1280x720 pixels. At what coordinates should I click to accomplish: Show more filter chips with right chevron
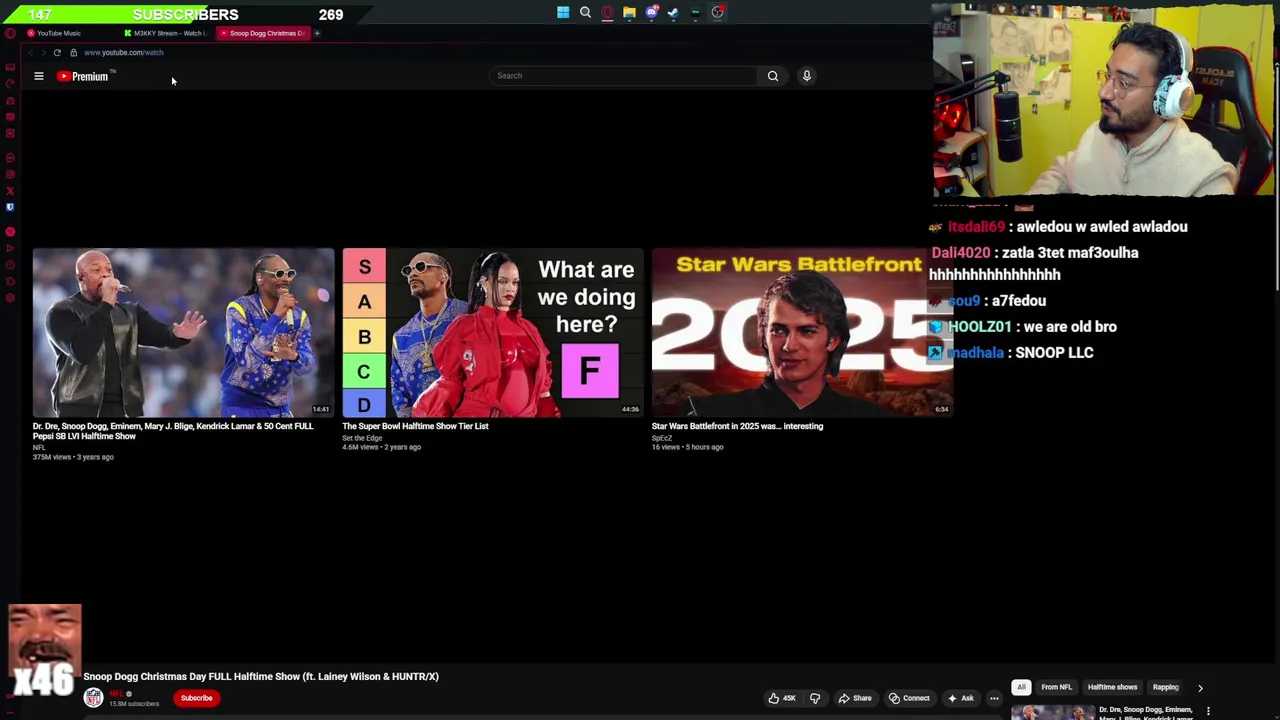(1200, 688)
